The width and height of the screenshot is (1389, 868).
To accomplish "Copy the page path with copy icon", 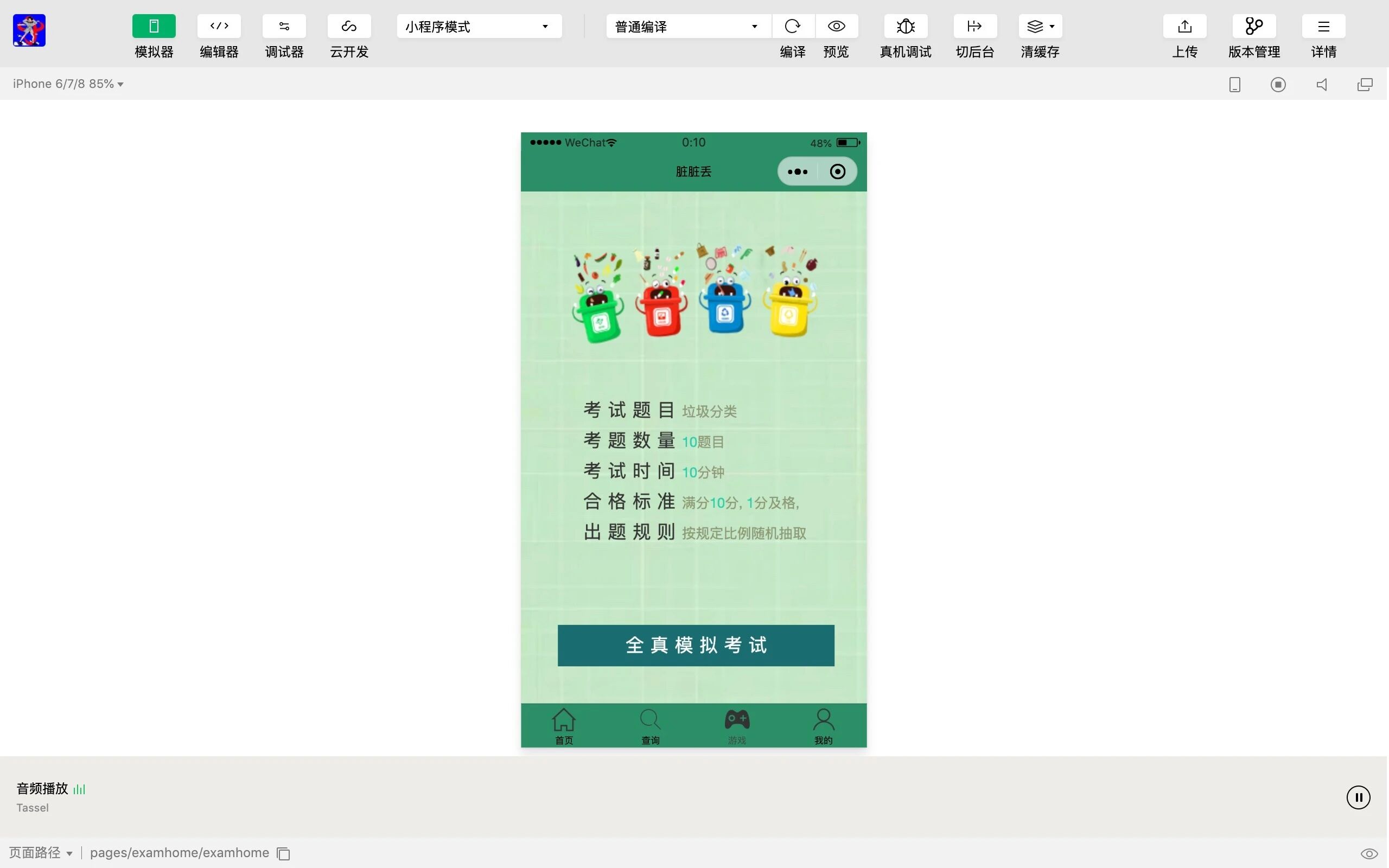I will point(284,854).
